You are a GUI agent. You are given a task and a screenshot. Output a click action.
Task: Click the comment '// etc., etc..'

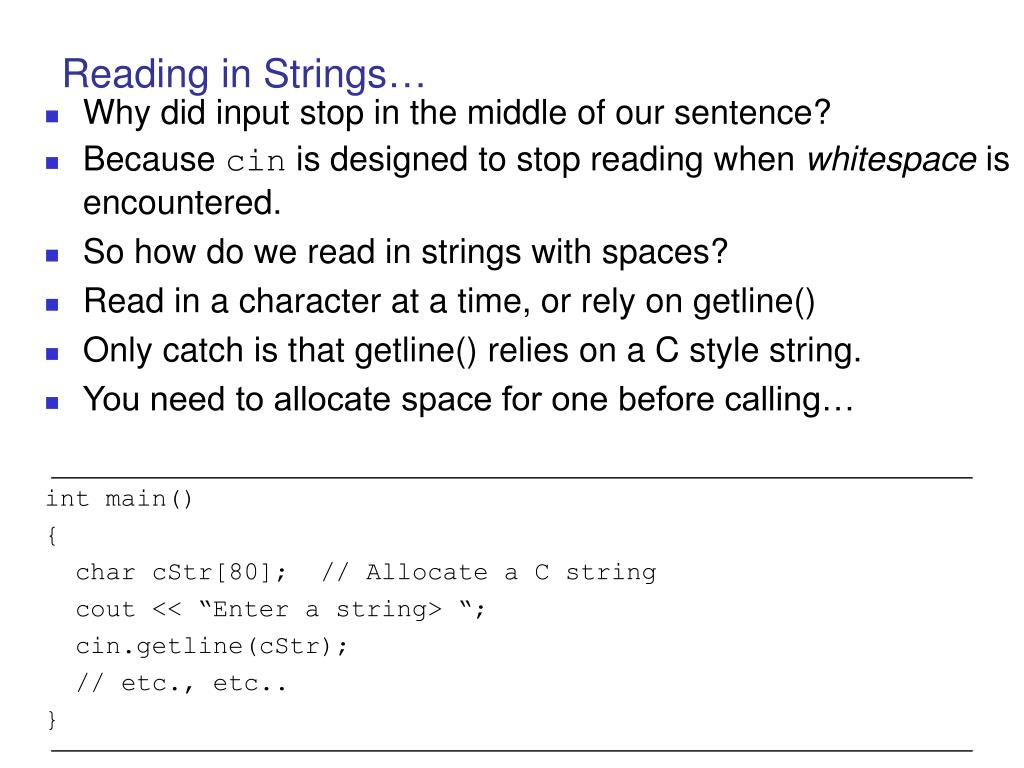[x=182, y=683]
